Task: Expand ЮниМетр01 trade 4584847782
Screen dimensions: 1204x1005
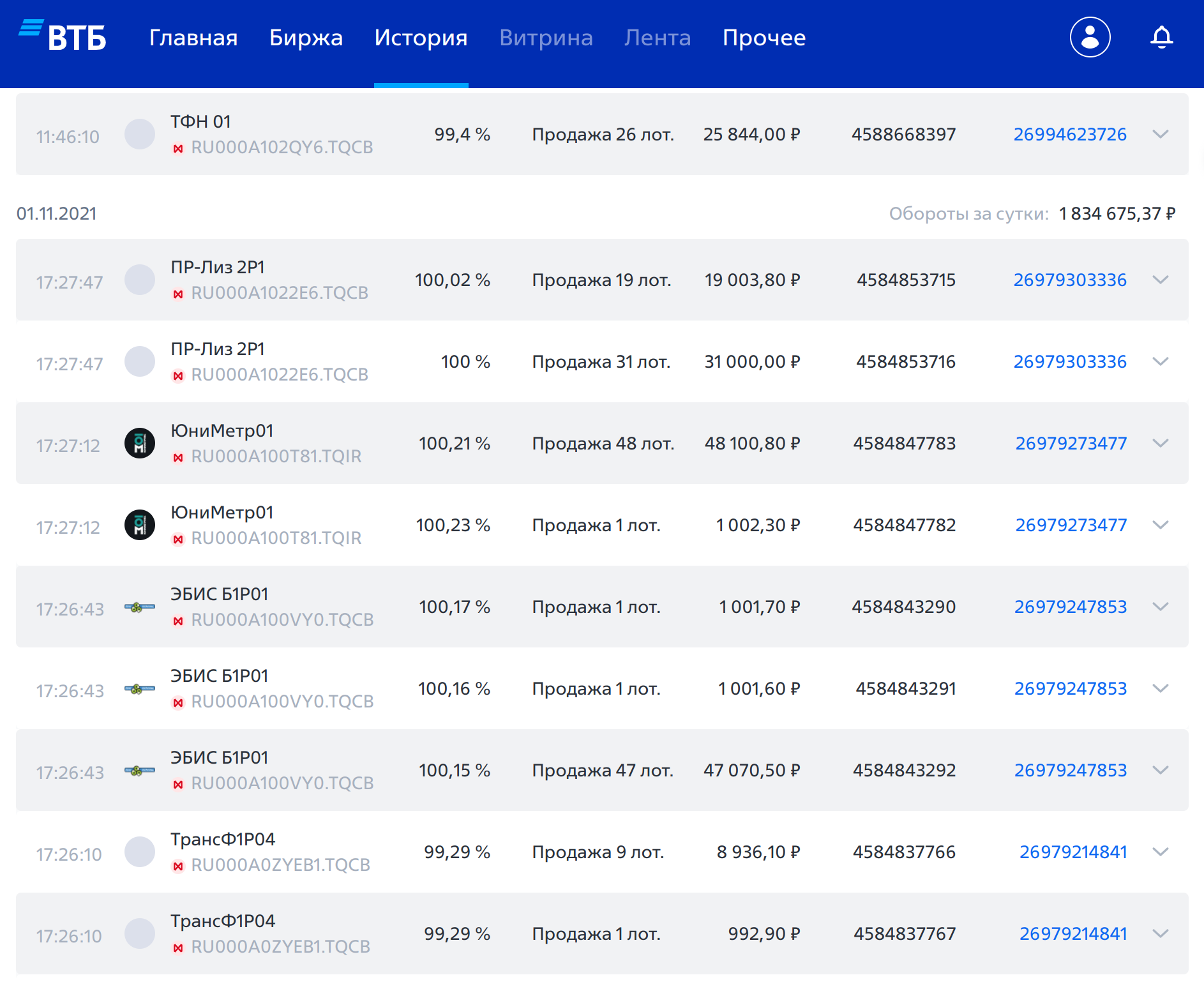Action: tap(1161, 525)
